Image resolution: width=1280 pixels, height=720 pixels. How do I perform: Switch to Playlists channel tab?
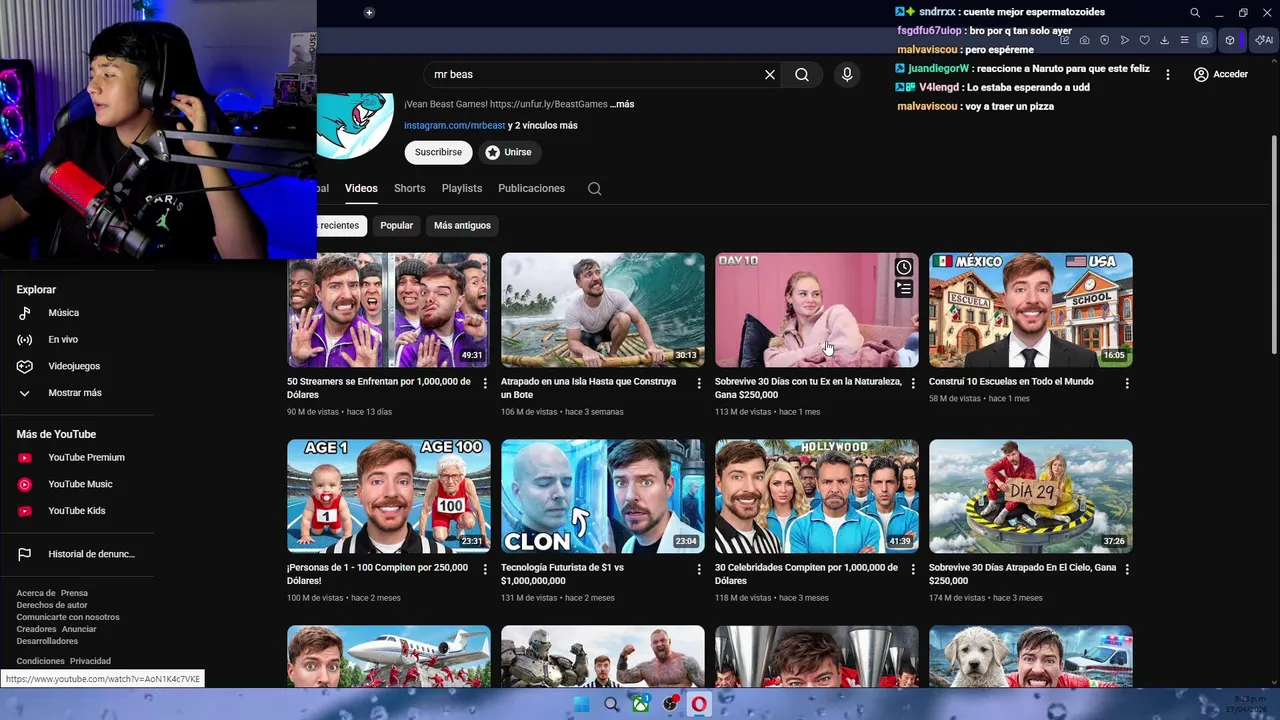(462, 188)
